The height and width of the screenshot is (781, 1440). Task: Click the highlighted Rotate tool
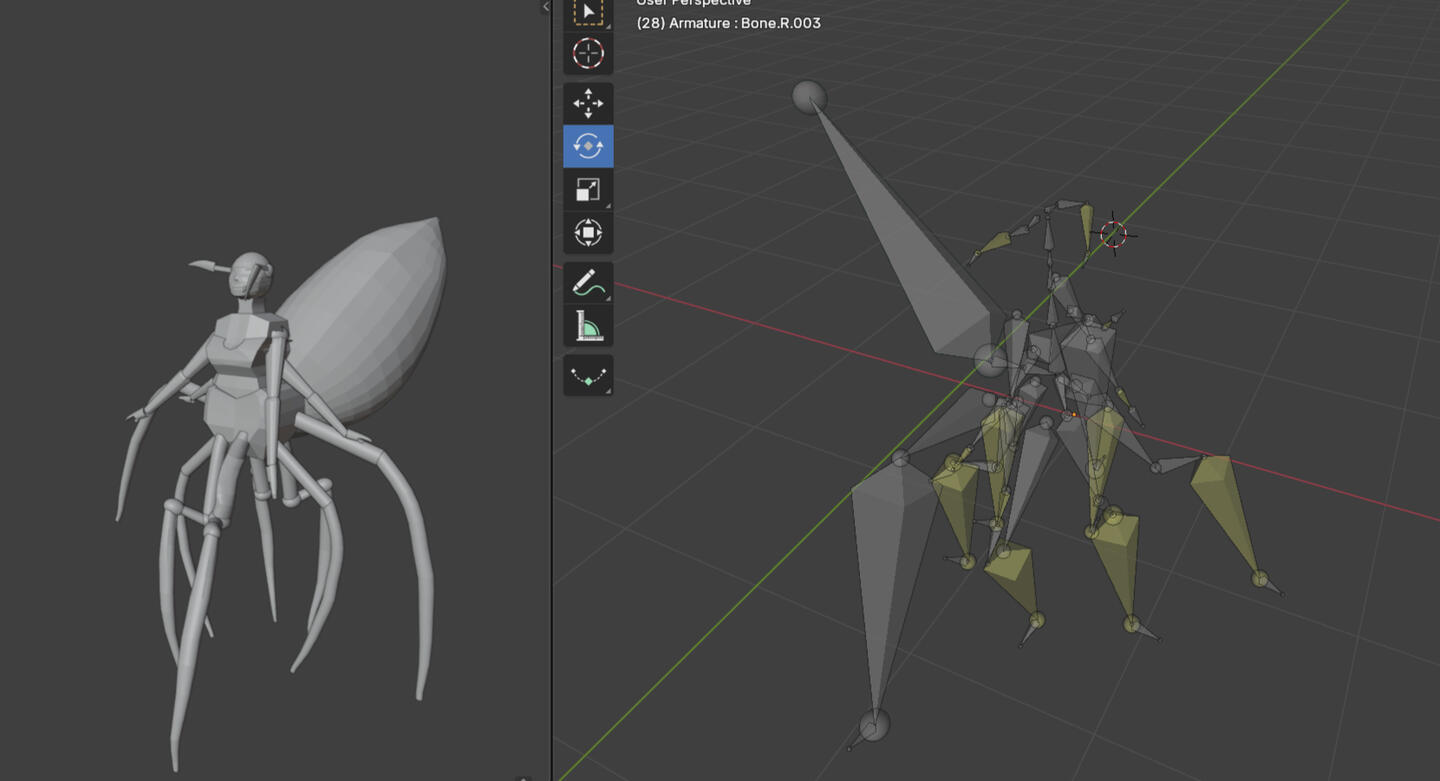coord(588,146)
